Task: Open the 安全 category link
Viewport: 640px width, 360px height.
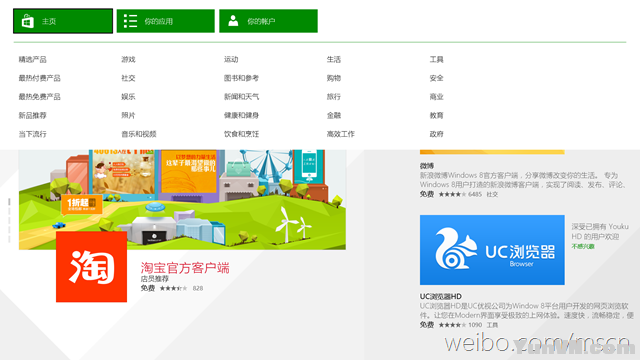Action: click(x=436, y=78)
